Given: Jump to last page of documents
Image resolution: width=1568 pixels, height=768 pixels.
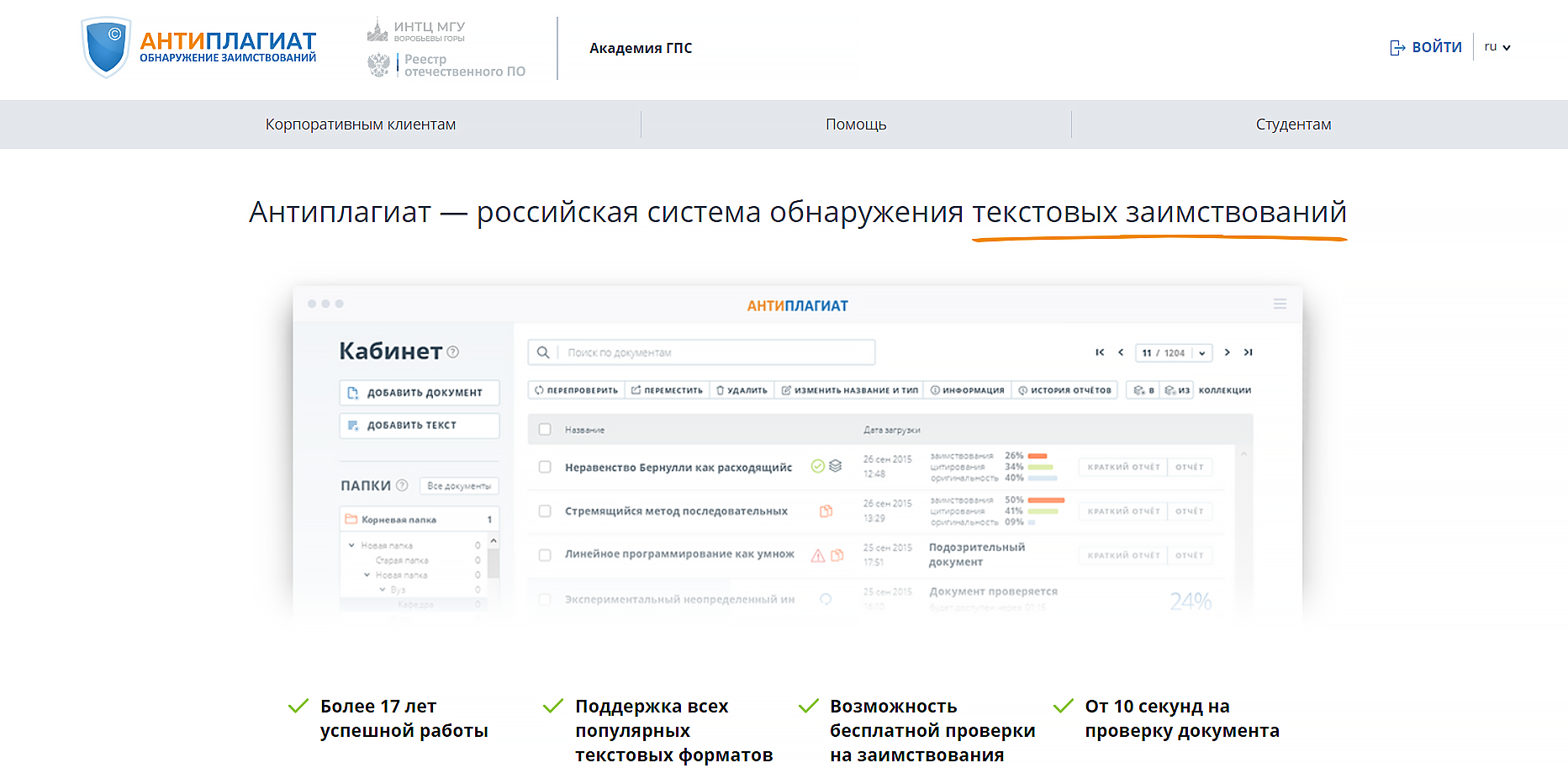Looking at the screenshot, I should point(1249,352).
